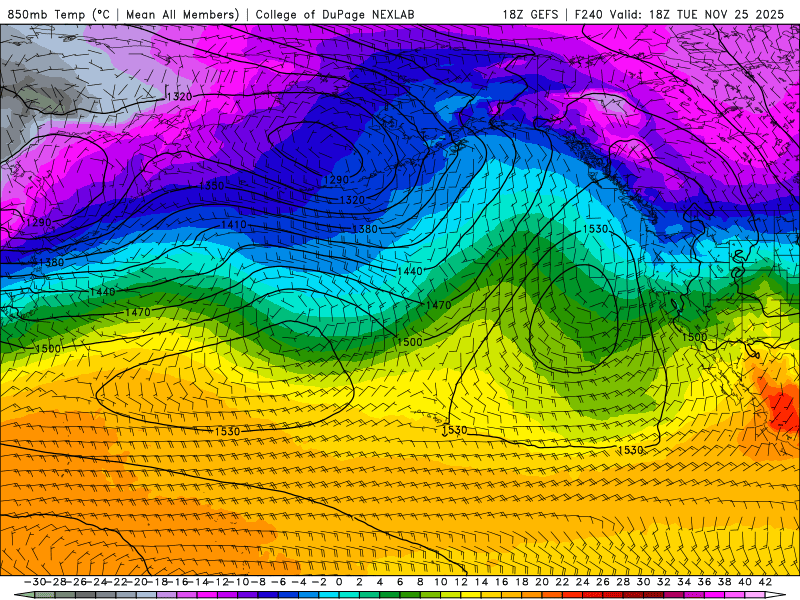Click the 1410 contour label
The width and height of the screenshot is (800, 600).
point(234,224)
